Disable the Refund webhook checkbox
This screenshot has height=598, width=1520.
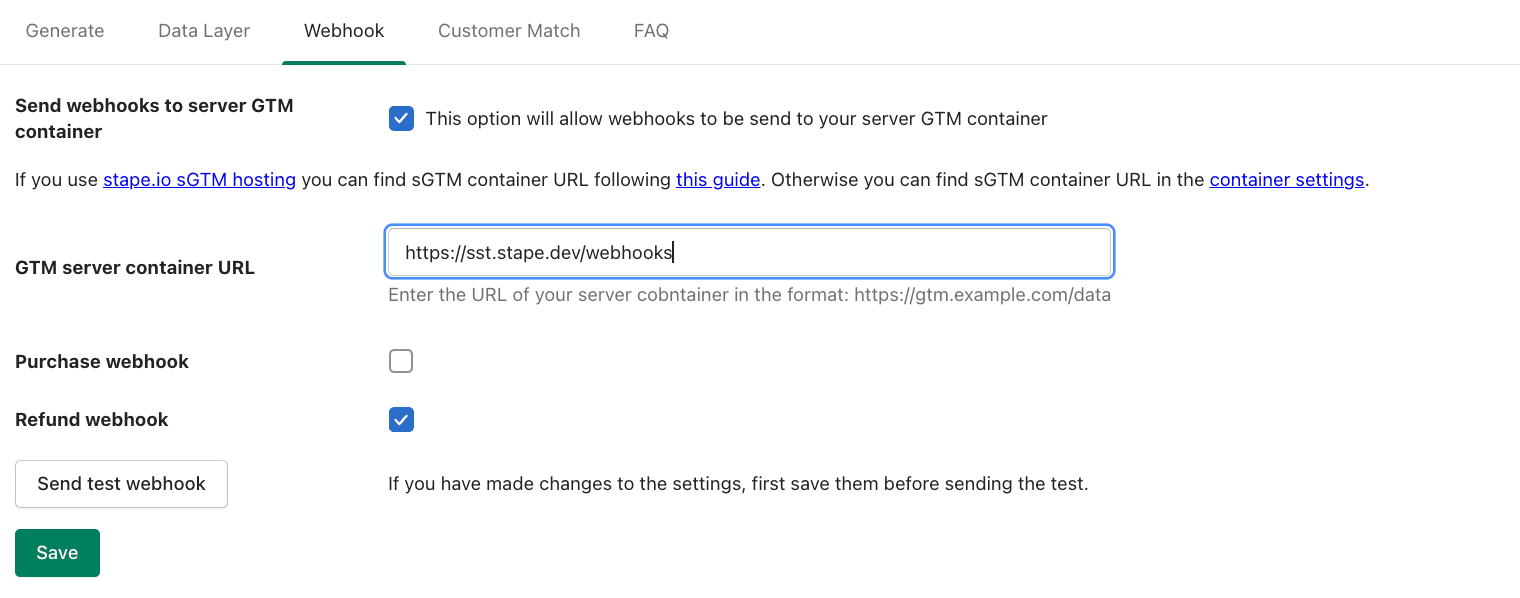(401, 419)
